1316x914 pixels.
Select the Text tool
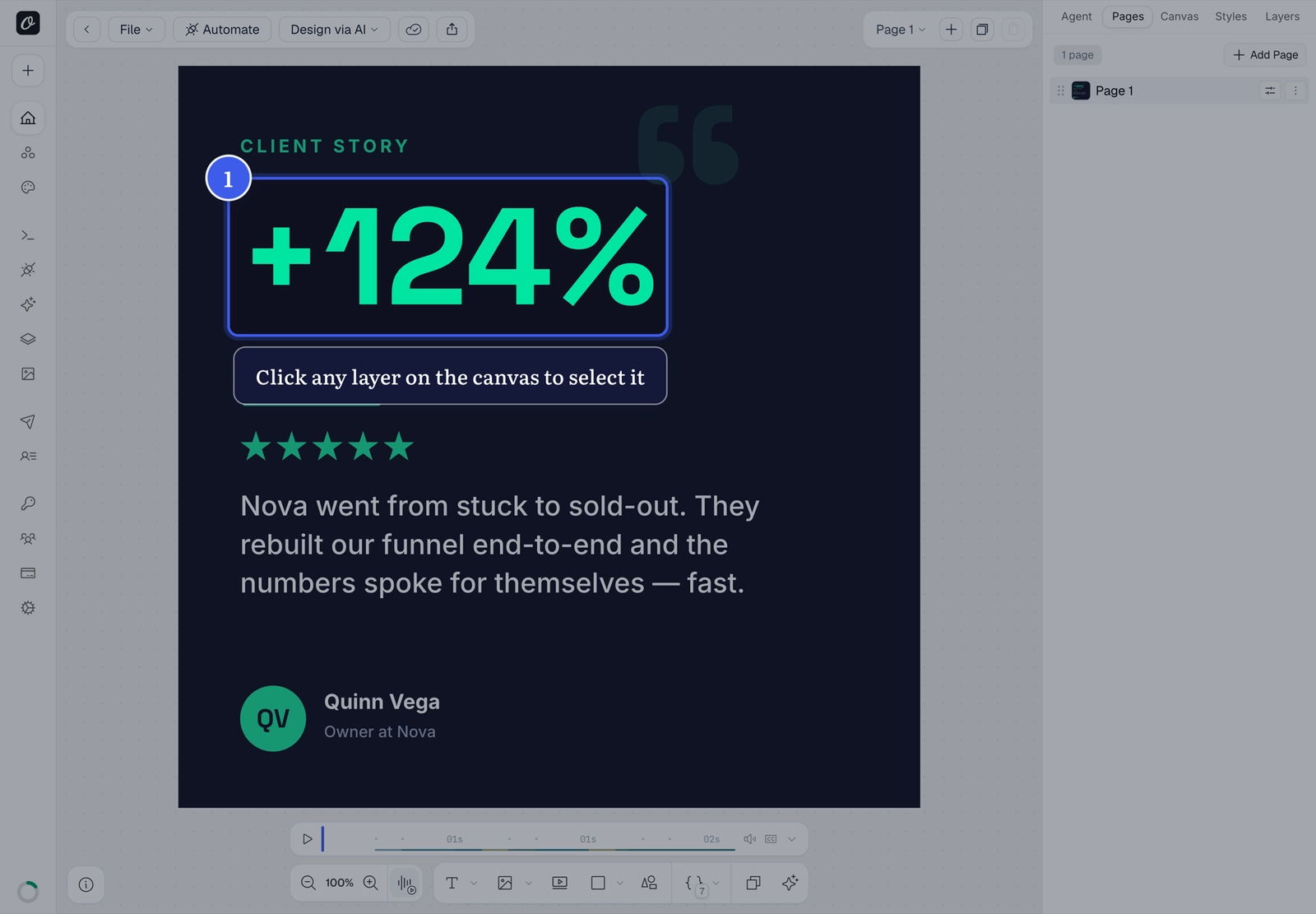[x=452, y=883]
